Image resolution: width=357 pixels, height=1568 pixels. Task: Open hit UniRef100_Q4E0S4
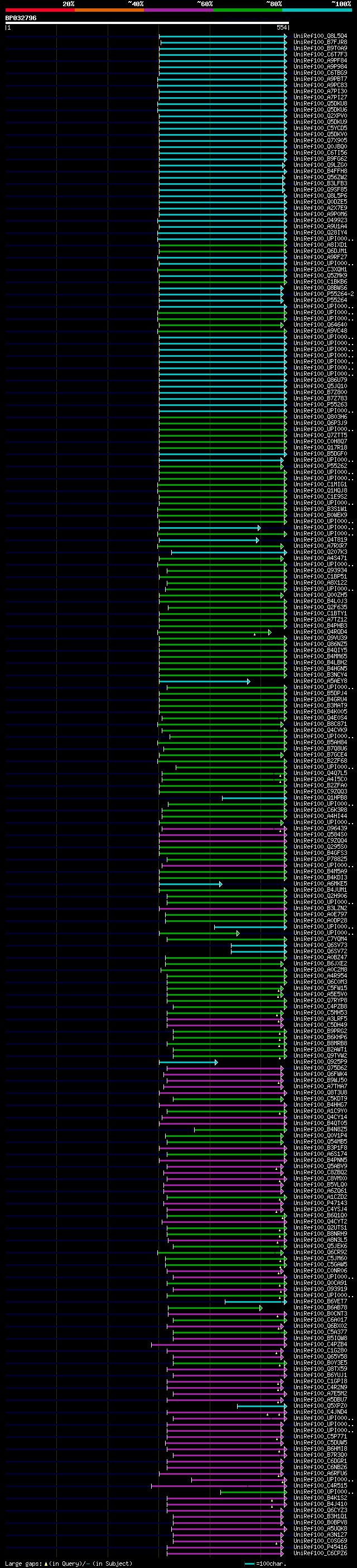(321, 718)
